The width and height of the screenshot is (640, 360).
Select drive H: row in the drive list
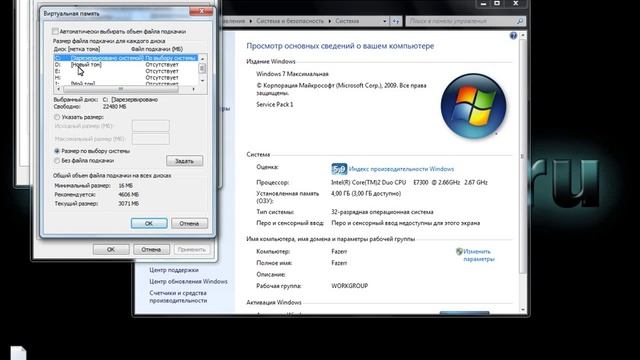click(126, 78)
